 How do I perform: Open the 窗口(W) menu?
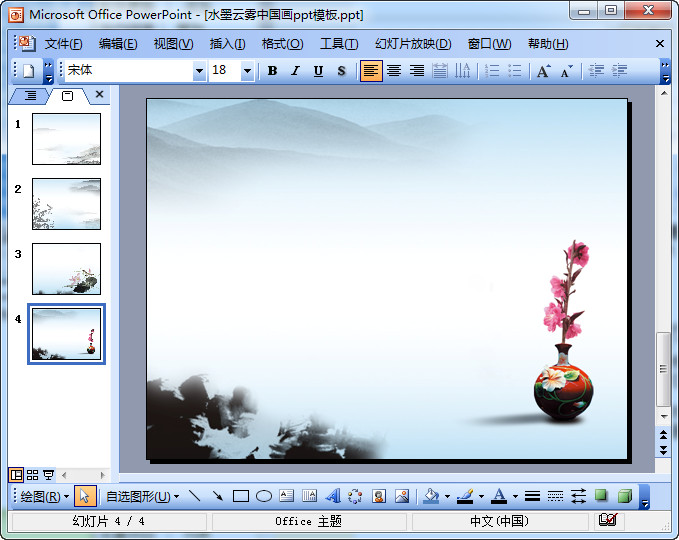point(489,44)
